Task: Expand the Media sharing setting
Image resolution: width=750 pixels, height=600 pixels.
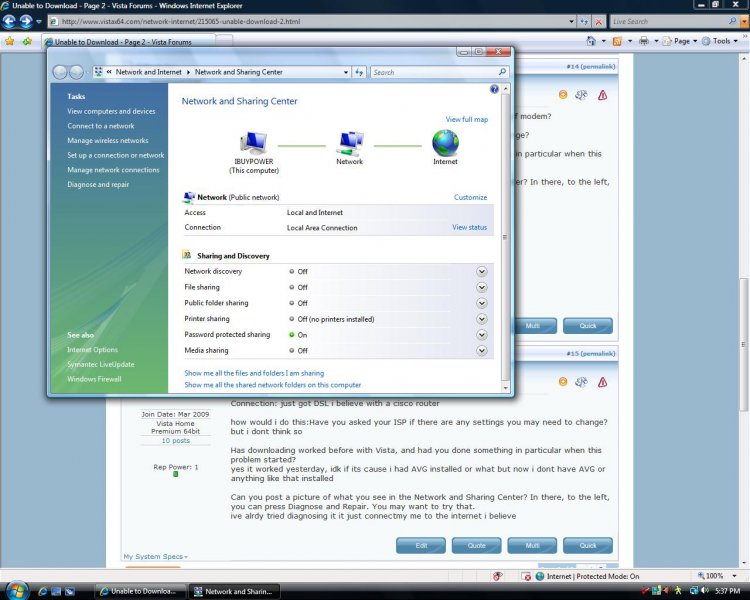Action: (x=482, y=351)
